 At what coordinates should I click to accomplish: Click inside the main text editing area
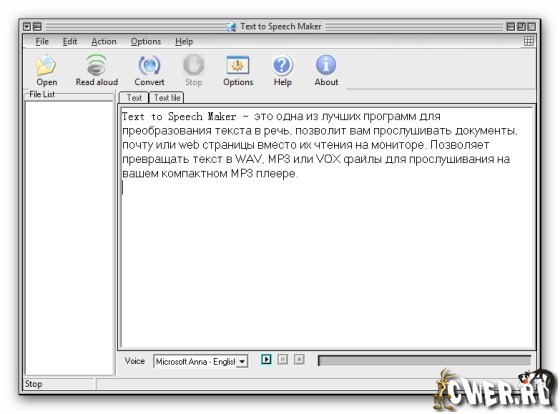coord(327,226)
